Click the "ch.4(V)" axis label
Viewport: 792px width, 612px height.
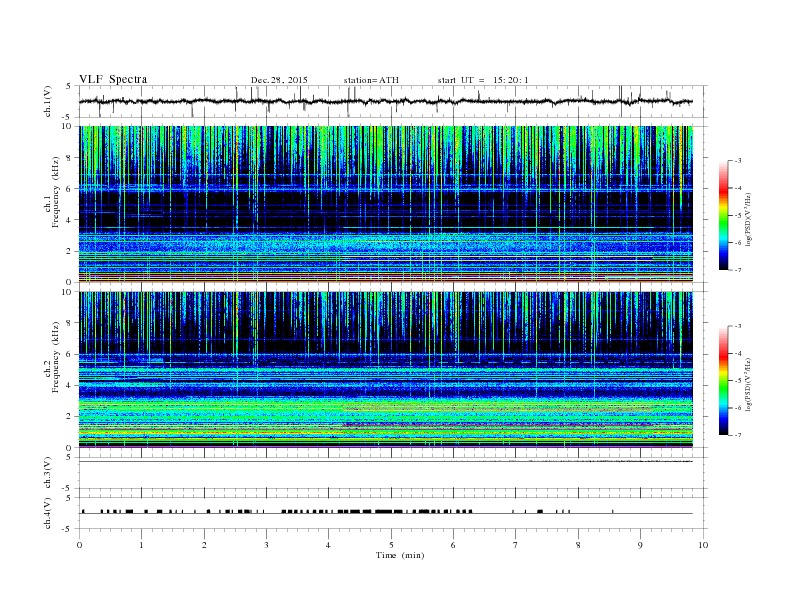click(48, 513)
